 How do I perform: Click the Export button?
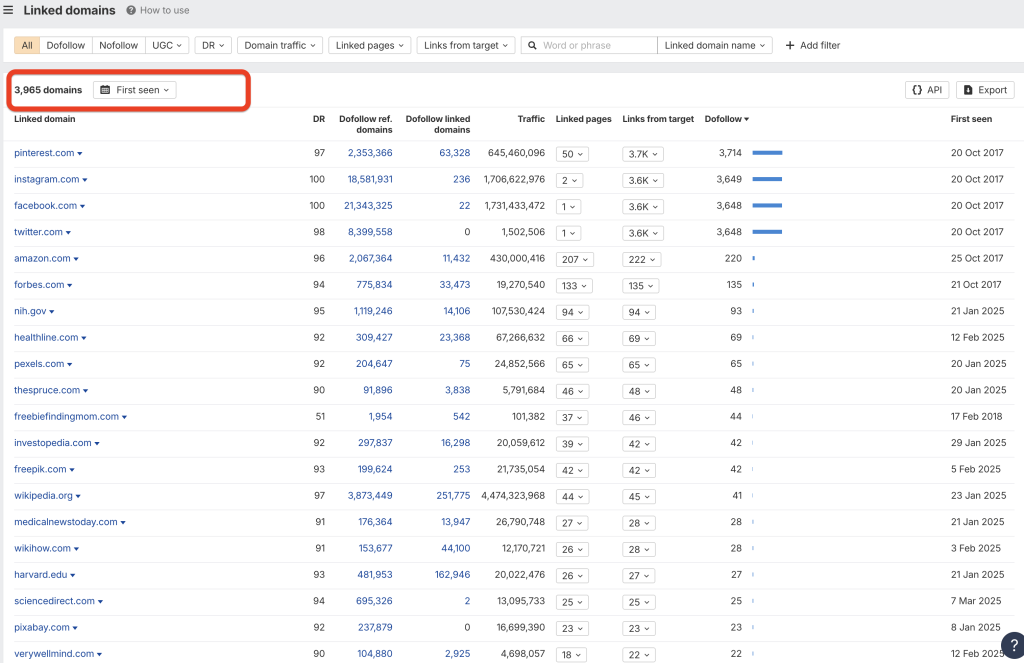click(x=985, y=90)
